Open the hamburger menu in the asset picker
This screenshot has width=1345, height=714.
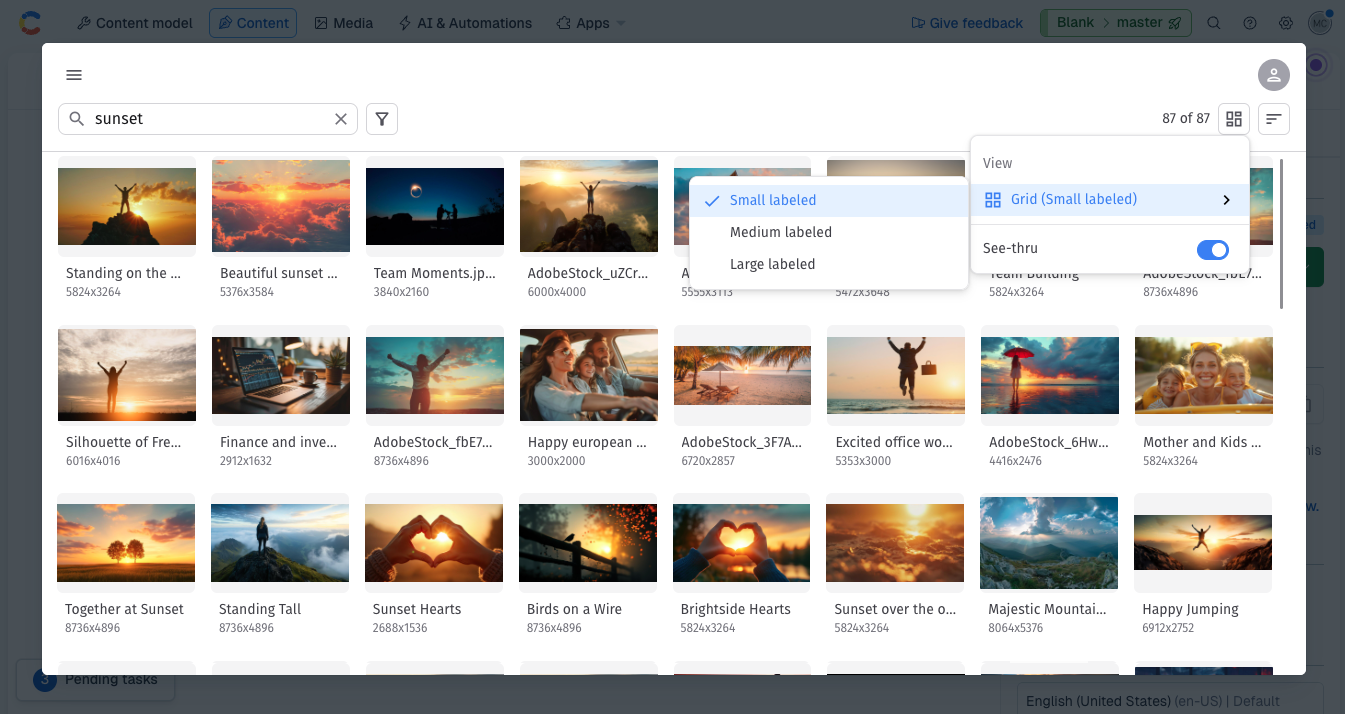(x=74, y=75)
